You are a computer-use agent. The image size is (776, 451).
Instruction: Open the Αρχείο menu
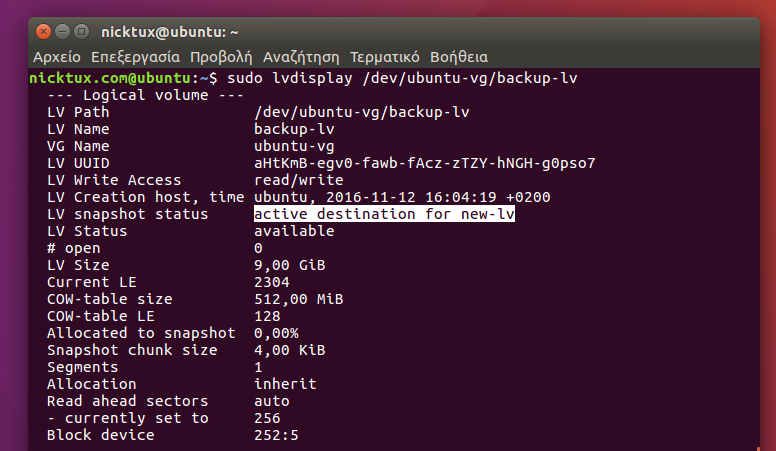57,56
